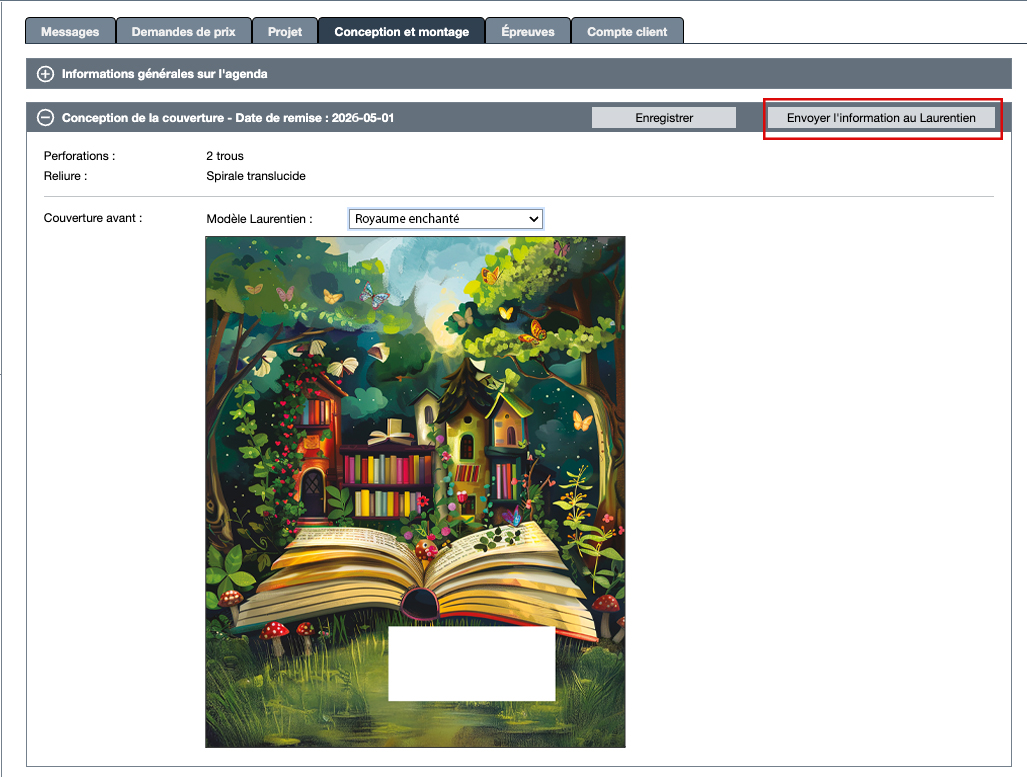The image size is (1027, 777).
Task: Expand the Informations générales plus icon
Action: tap(45, 74)
